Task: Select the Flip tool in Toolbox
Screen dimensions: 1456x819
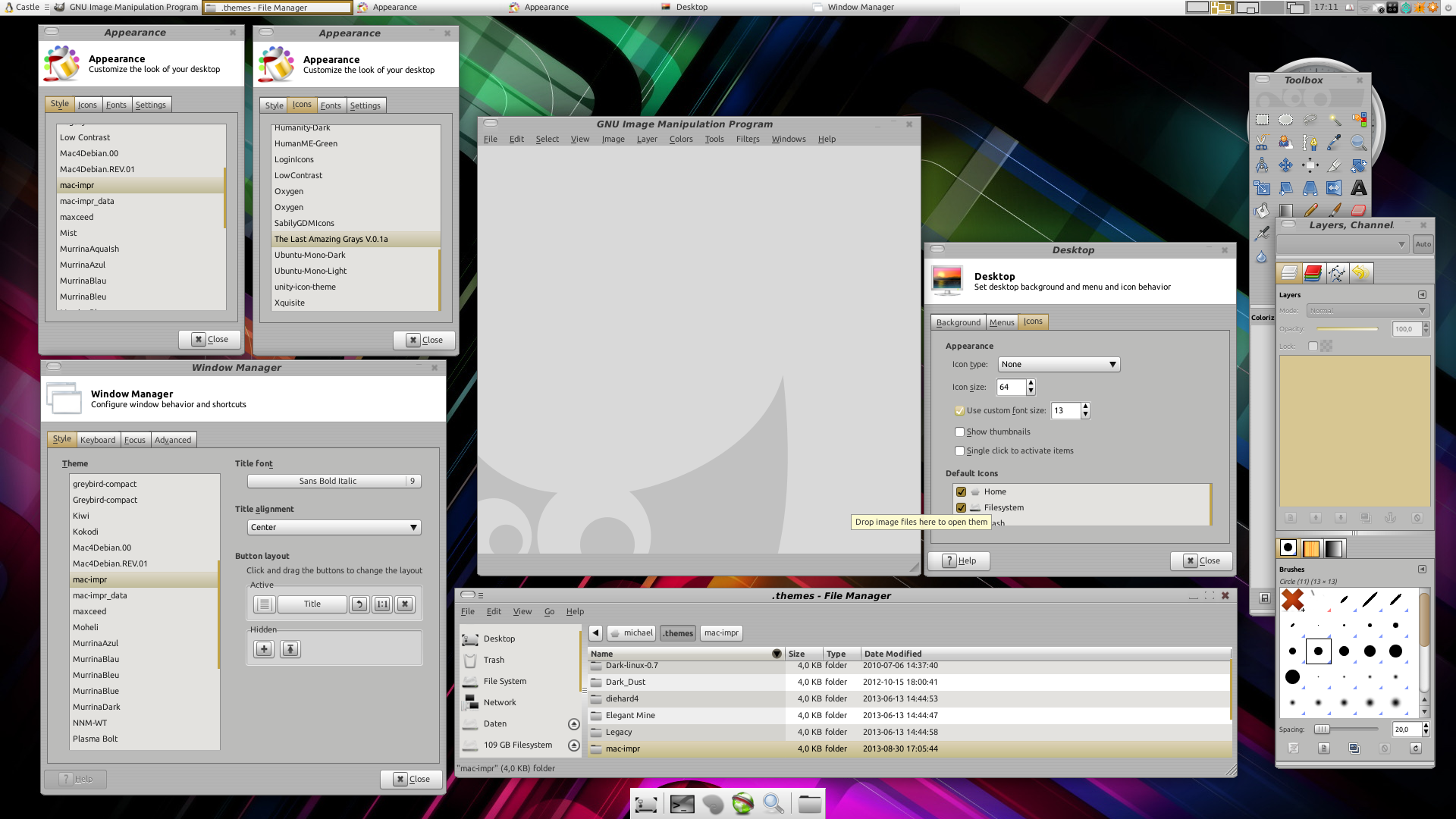Action: pos(1335,188)
